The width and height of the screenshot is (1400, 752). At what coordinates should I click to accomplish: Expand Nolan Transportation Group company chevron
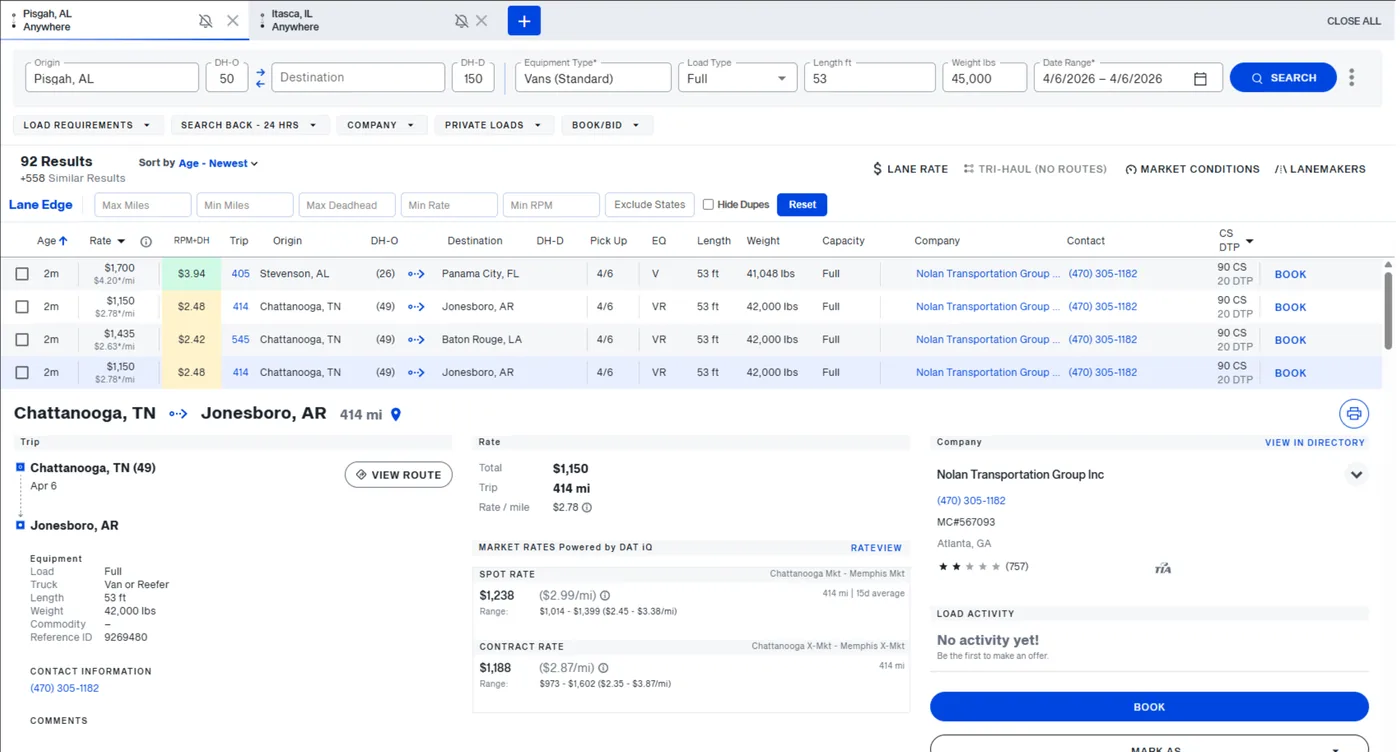pos(1356,475)
